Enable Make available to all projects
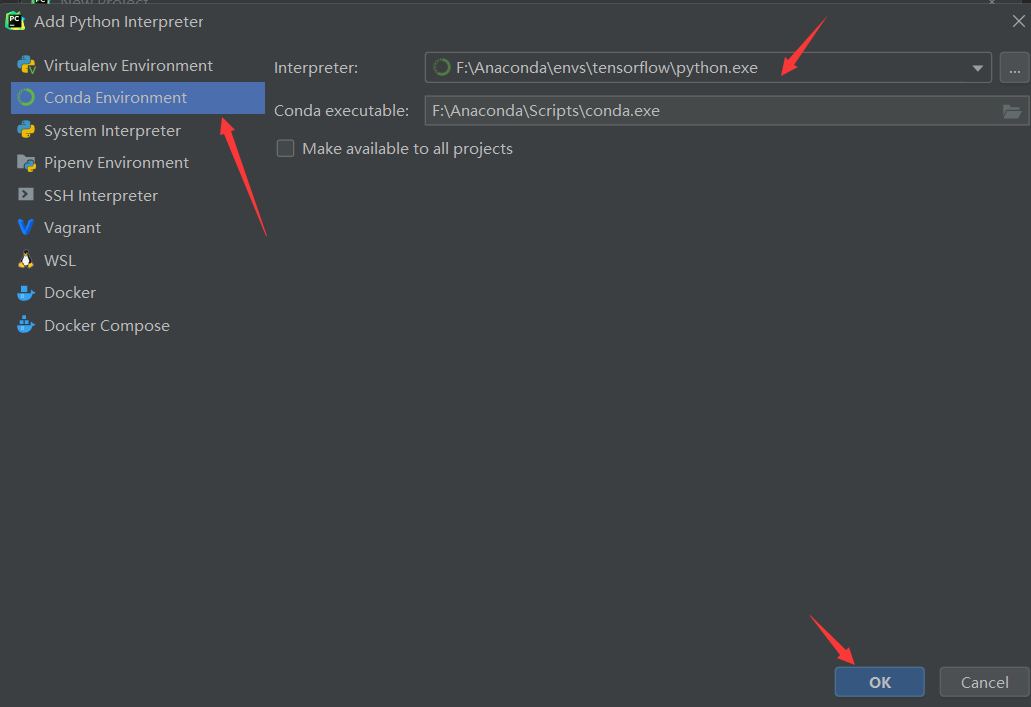The height and width of the screenshot is (707, 1031). pos(285,149)
